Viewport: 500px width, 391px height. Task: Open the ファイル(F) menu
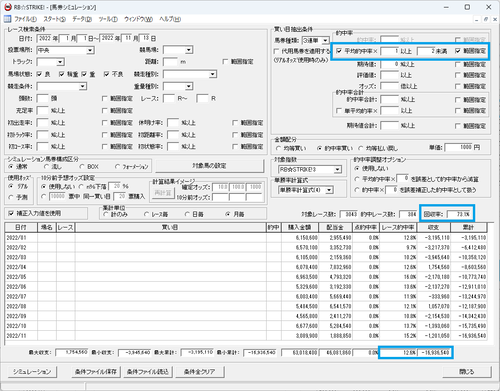click(x=25, y=19)
